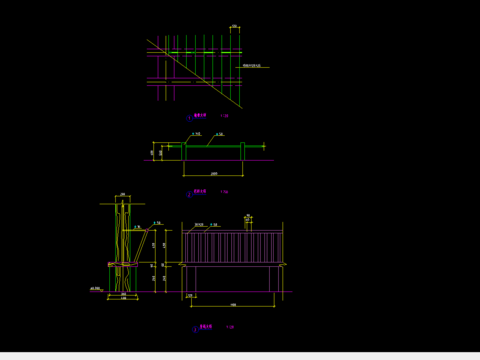Select the green horizontal rail in middle drawing

(x=217, y=146)
